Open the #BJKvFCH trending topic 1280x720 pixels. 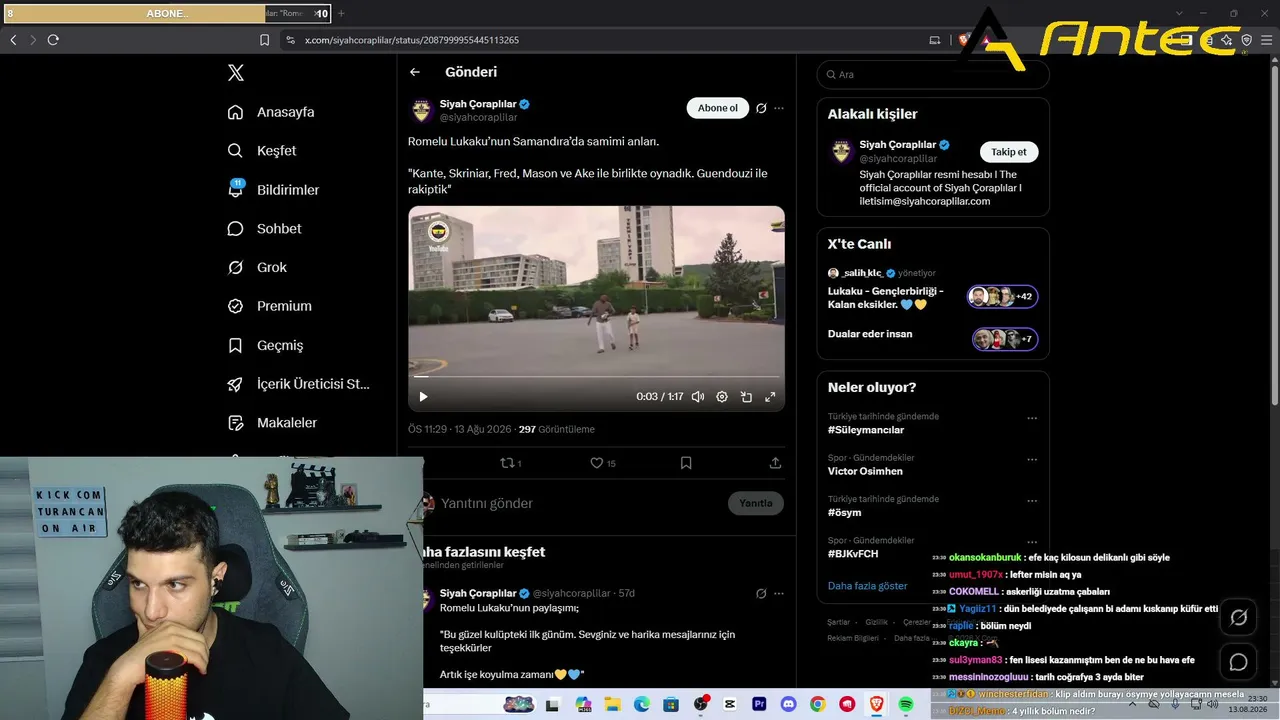click(x=853, y=554)
